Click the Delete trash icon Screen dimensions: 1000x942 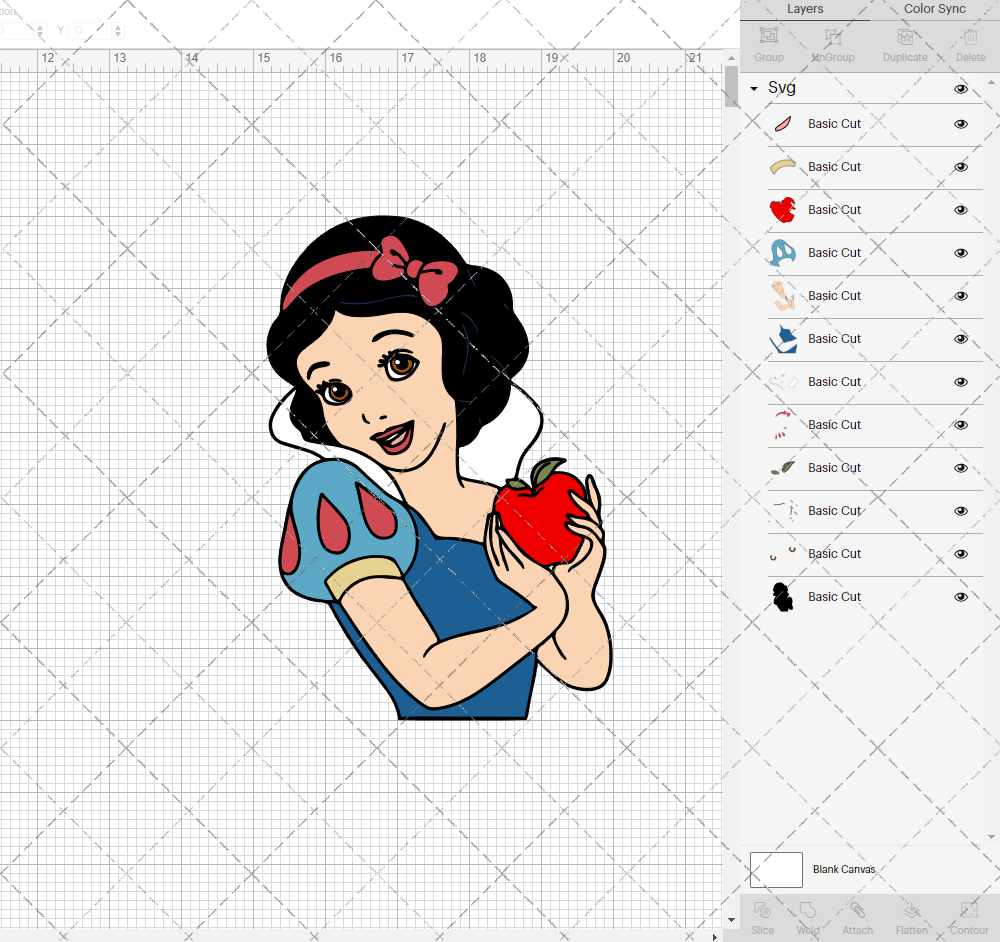[971, 36]
